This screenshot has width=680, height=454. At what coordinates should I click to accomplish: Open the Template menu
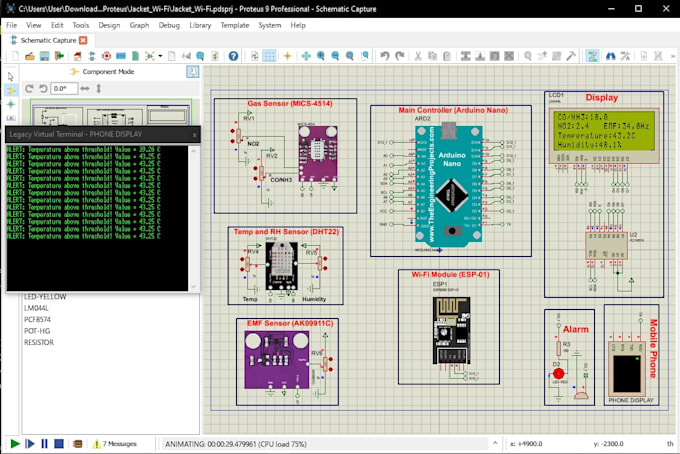tap(235, 25)
